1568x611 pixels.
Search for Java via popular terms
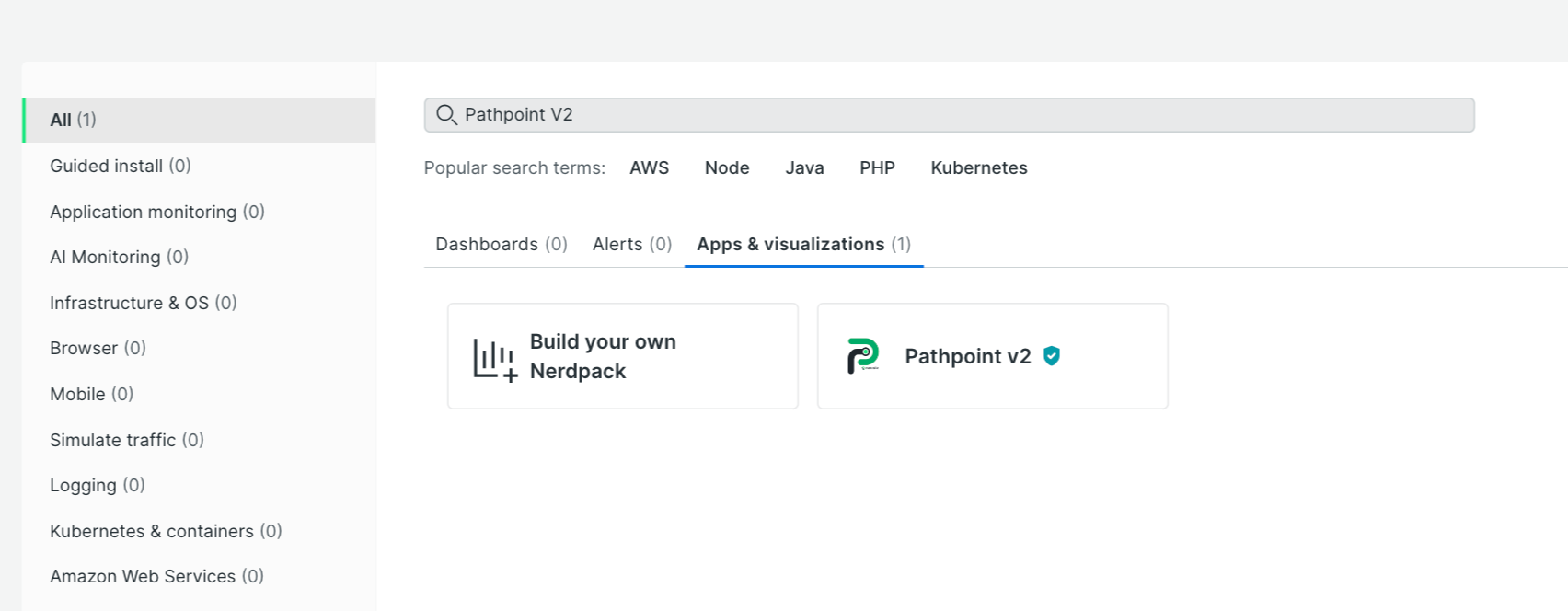click(x=804, y=167)
